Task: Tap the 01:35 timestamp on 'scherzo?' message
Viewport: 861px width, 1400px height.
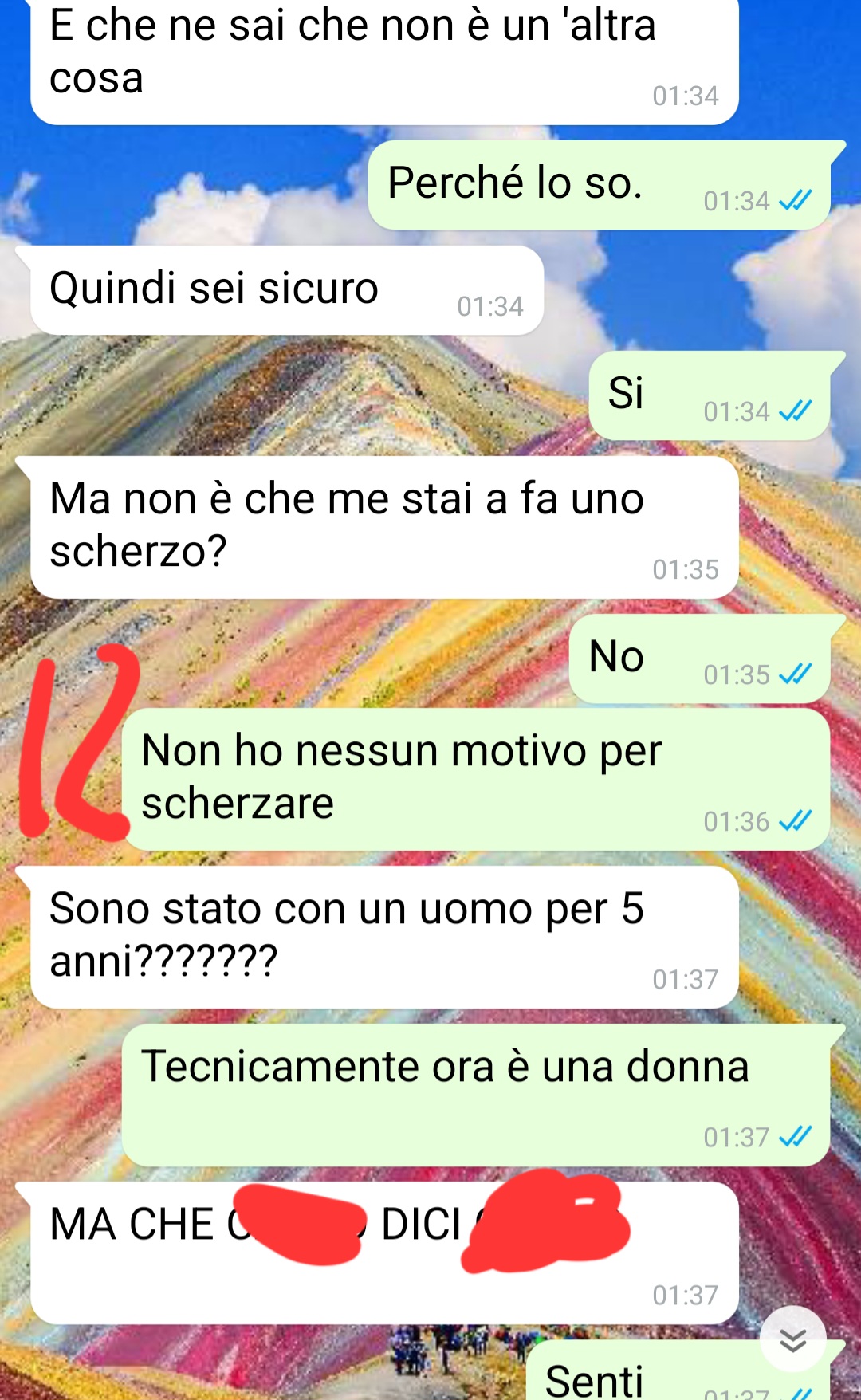Action: tap(685, 568)
